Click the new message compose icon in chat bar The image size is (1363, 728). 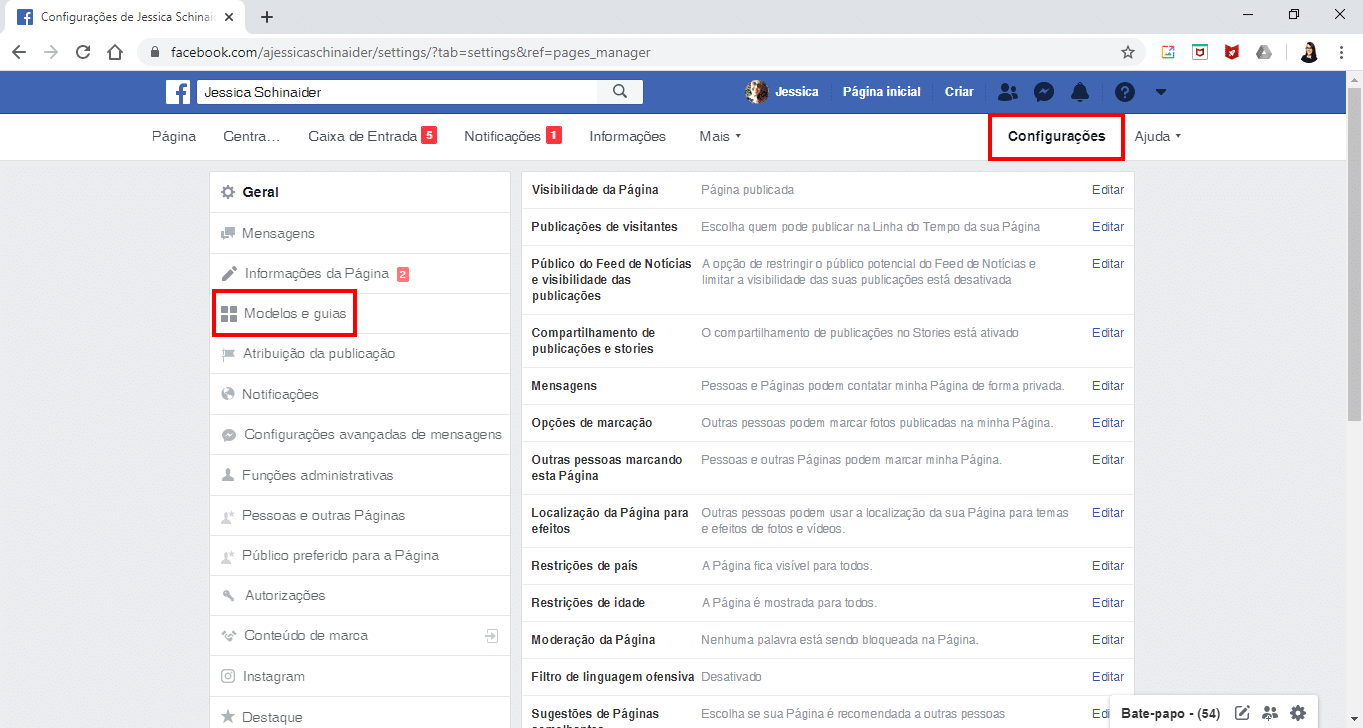pos(1243,713)
